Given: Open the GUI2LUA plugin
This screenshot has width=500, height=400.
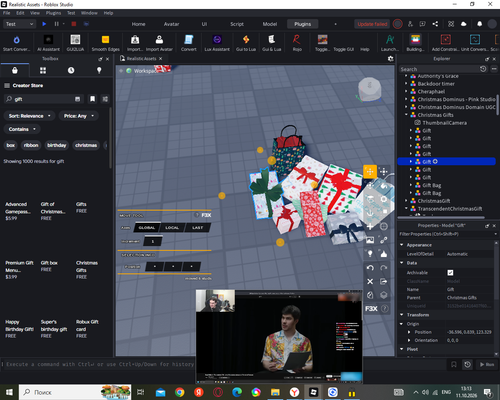Looking at the screenshot, I should [75, 43].
